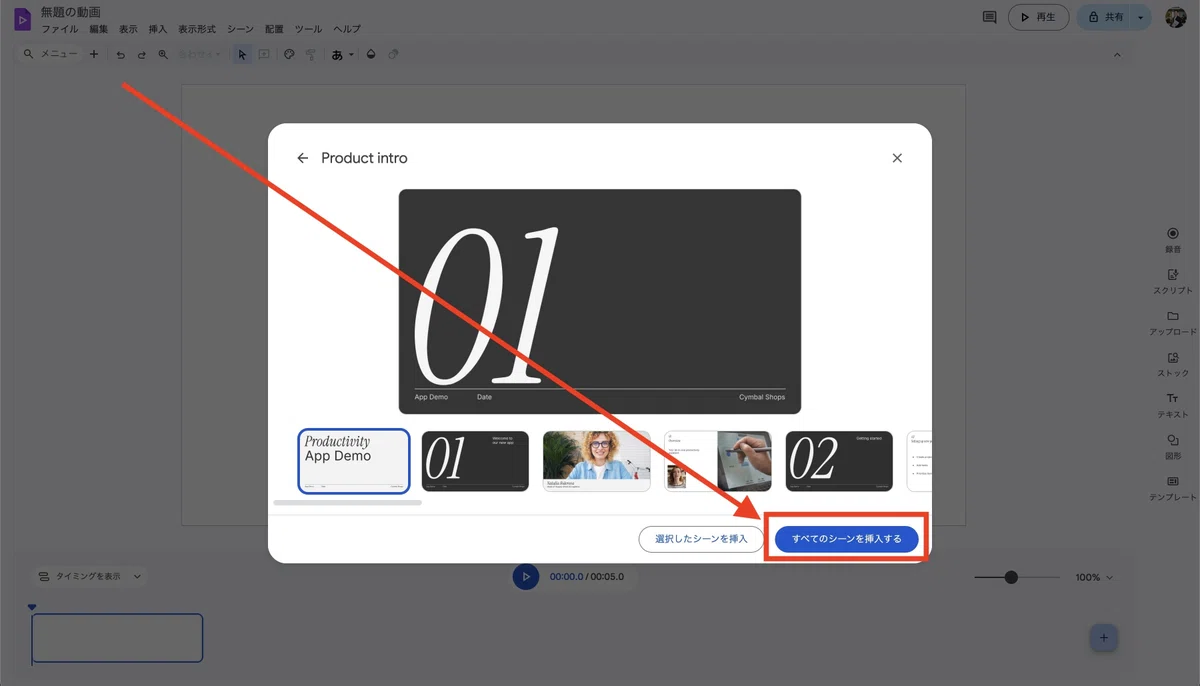Open the comment history icon
Viewport: 1200px width, 686px height.
pos(989,17)
